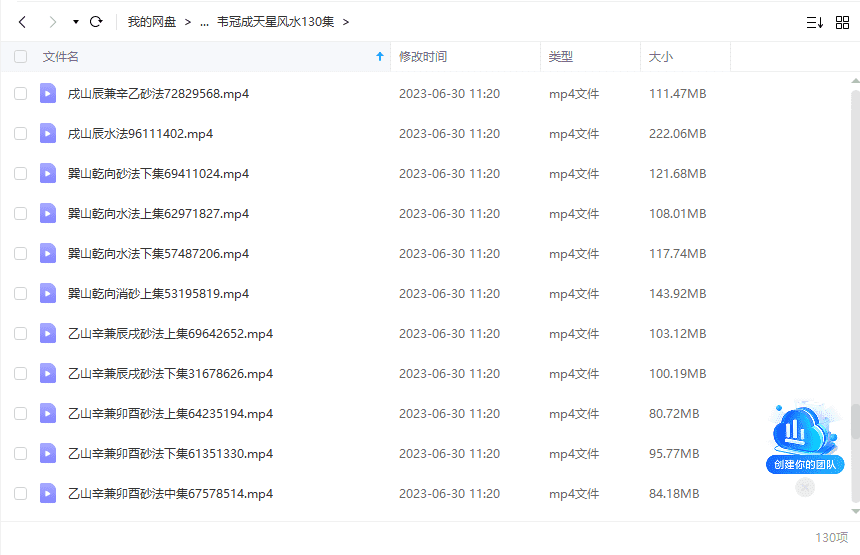This screenshot has height=555, width=860.
Task: Click the back navigation arrow
Action: (x=22, y=21)
